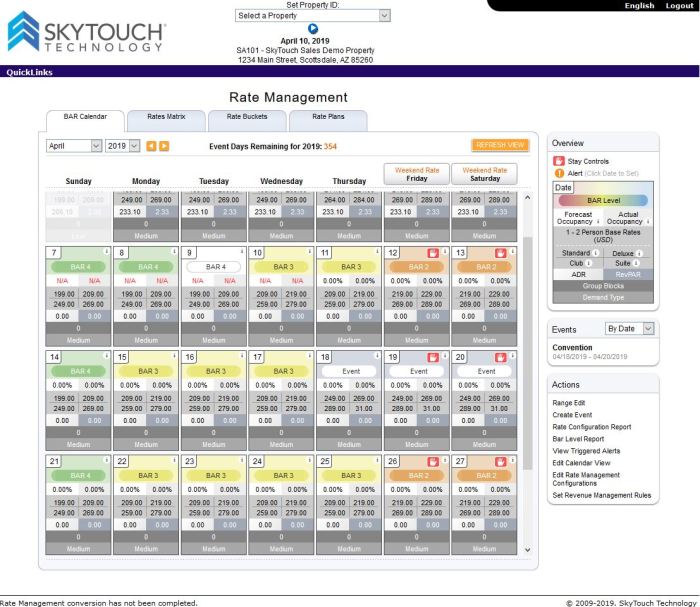Open Edit Rate Management Configurations
This screenshot has width=700, height=607.
[x=586, y=479]
